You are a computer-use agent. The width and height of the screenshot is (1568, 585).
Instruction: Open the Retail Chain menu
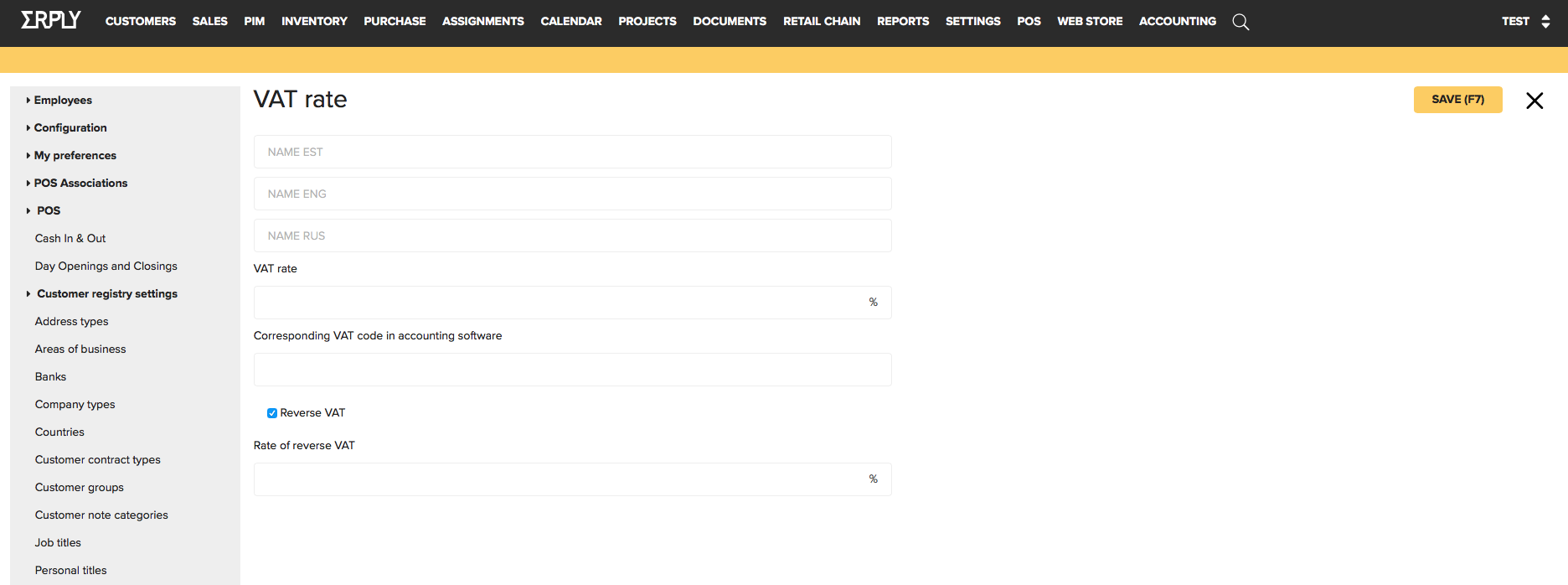pos(822,21)
